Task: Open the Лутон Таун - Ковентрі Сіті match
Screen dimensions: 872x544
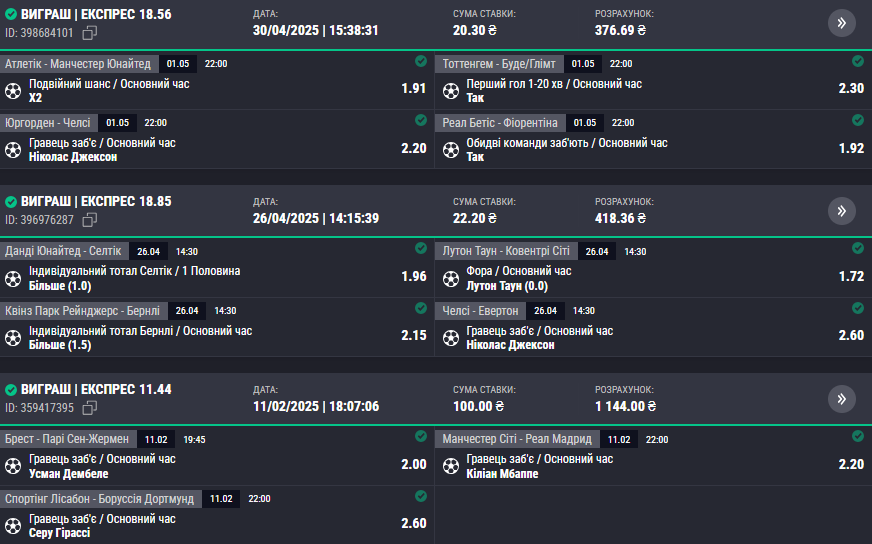Action: click(506, 251)
